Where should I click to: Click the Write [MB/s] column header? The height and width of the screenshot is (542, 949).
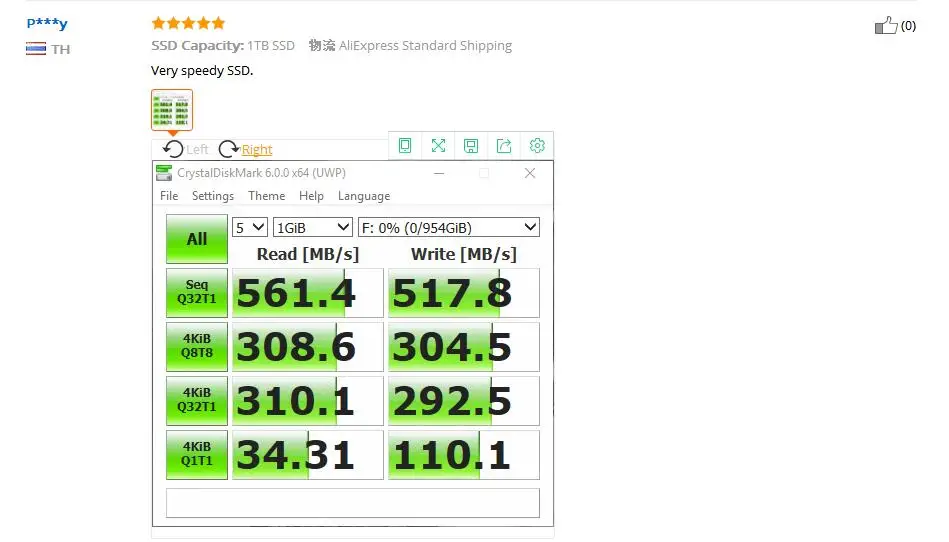click(x=464, y=254)
